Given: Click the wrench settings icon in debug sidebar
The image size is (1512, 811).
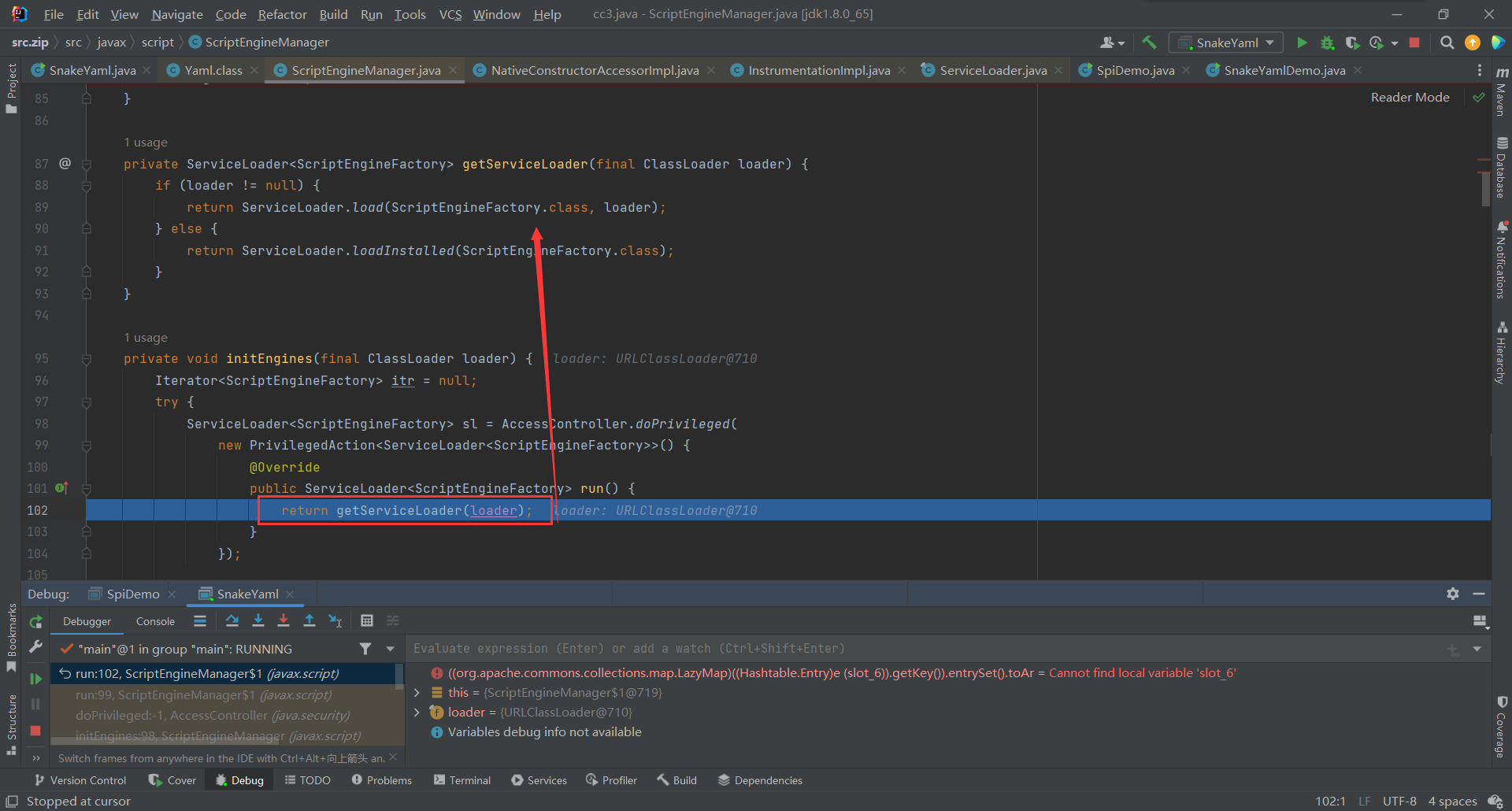Looking at the screenshot, I should [x=35, y=647].
